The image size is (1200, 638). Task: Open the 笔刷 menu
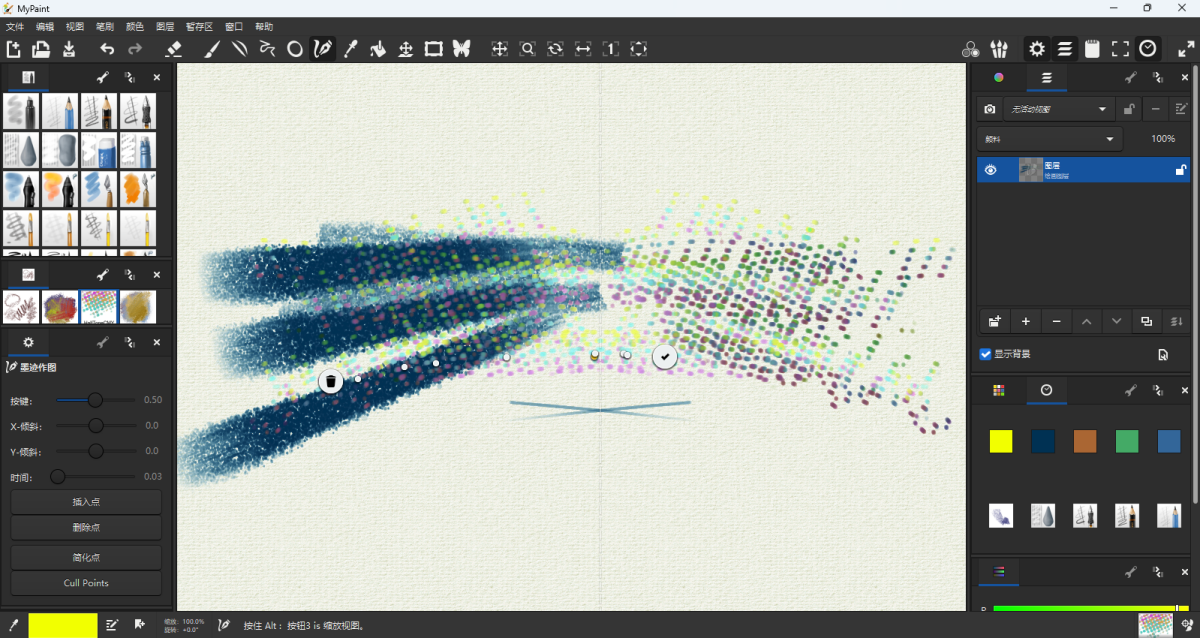coord(104,26)
